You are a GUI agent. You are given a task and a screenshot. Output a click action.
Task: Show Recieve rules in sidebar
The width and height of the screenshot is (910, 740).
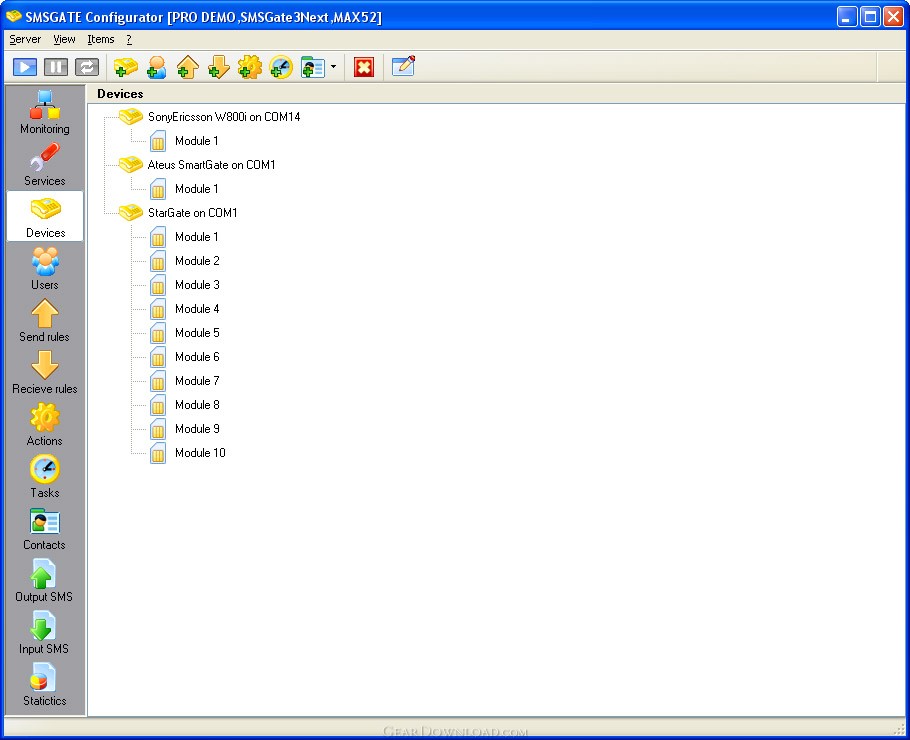click(45, 373)
